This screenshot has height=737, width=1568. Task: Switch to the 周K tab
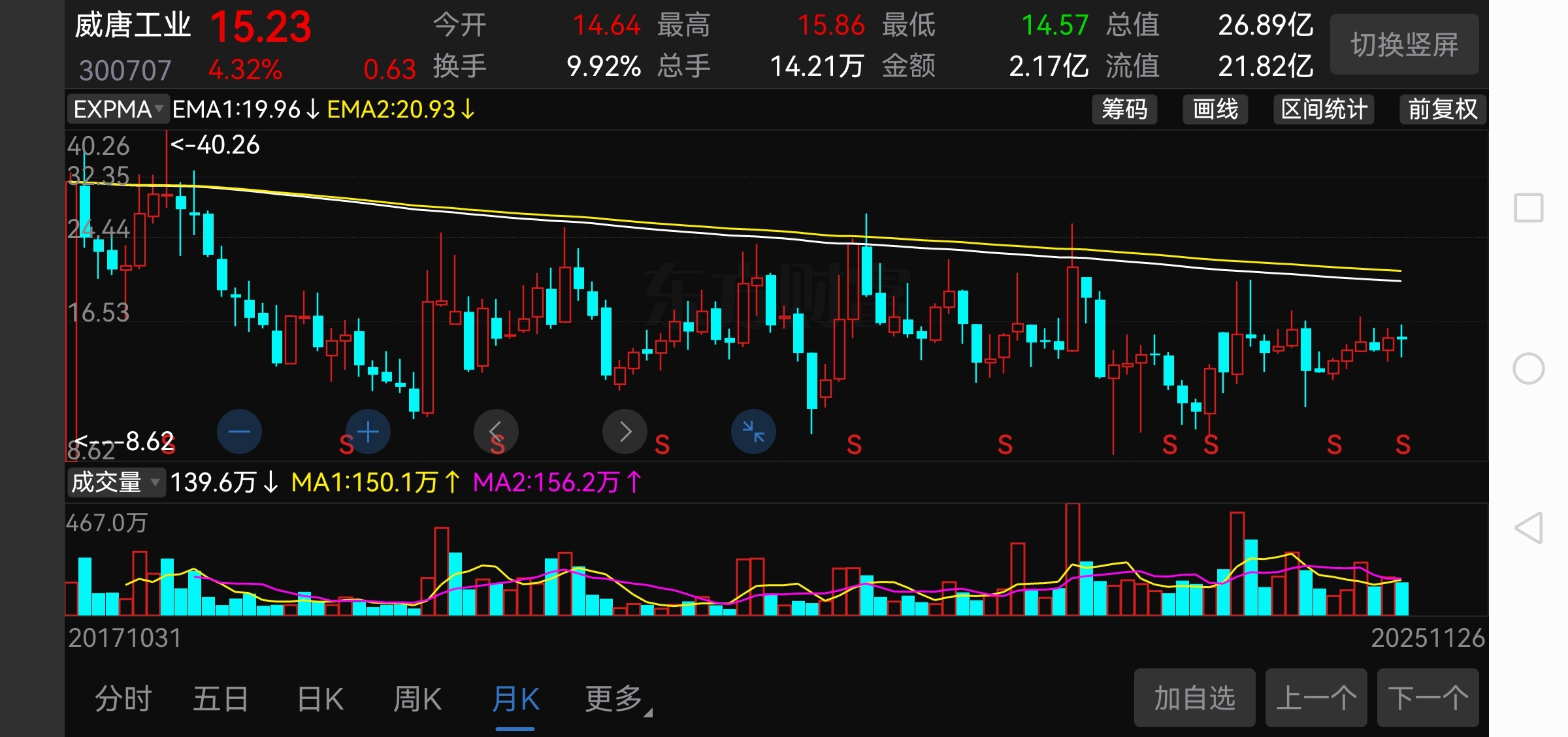[x=417, y=699]
